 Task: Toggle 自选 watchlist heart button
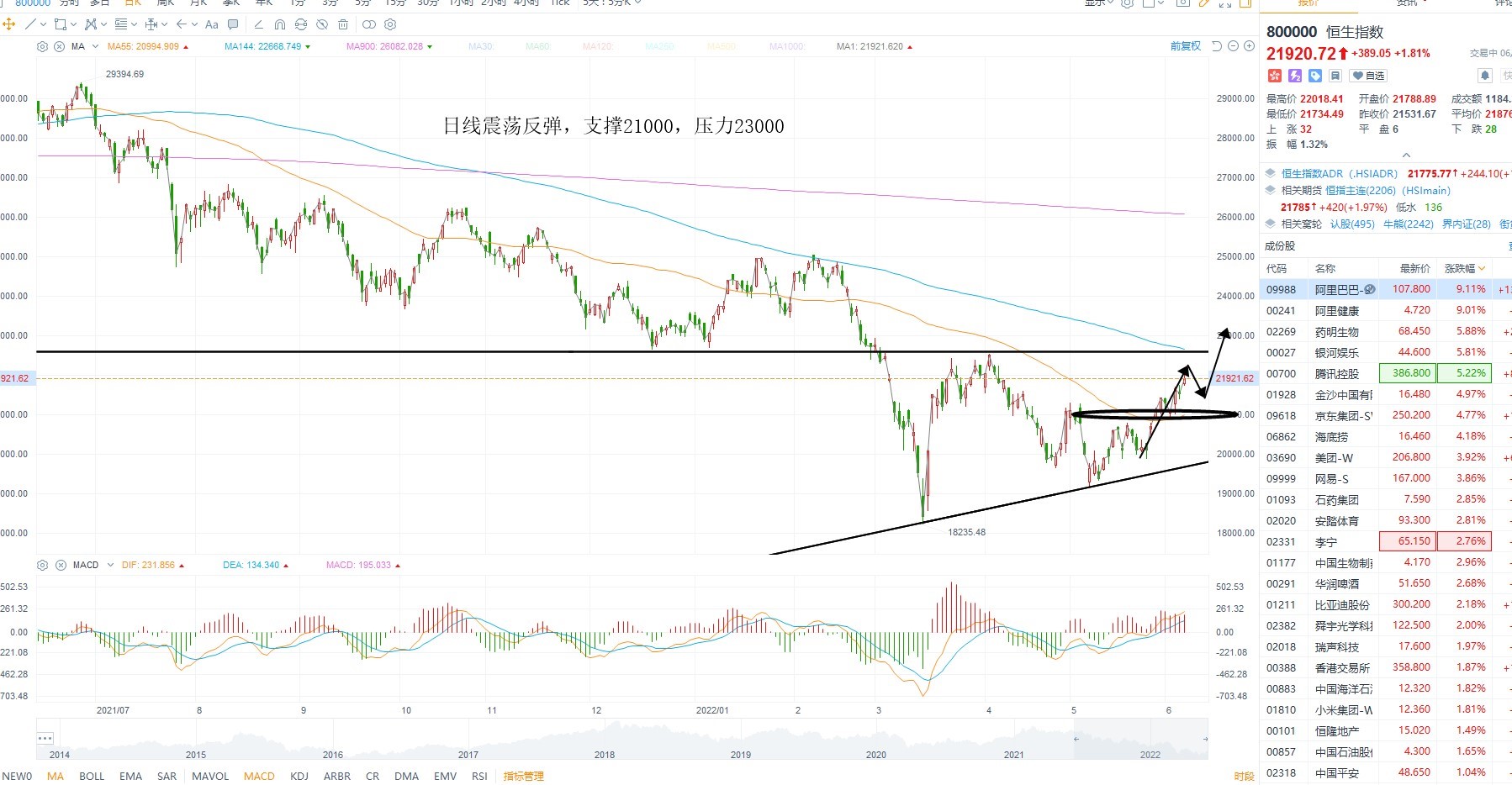tap(1368, 76)
